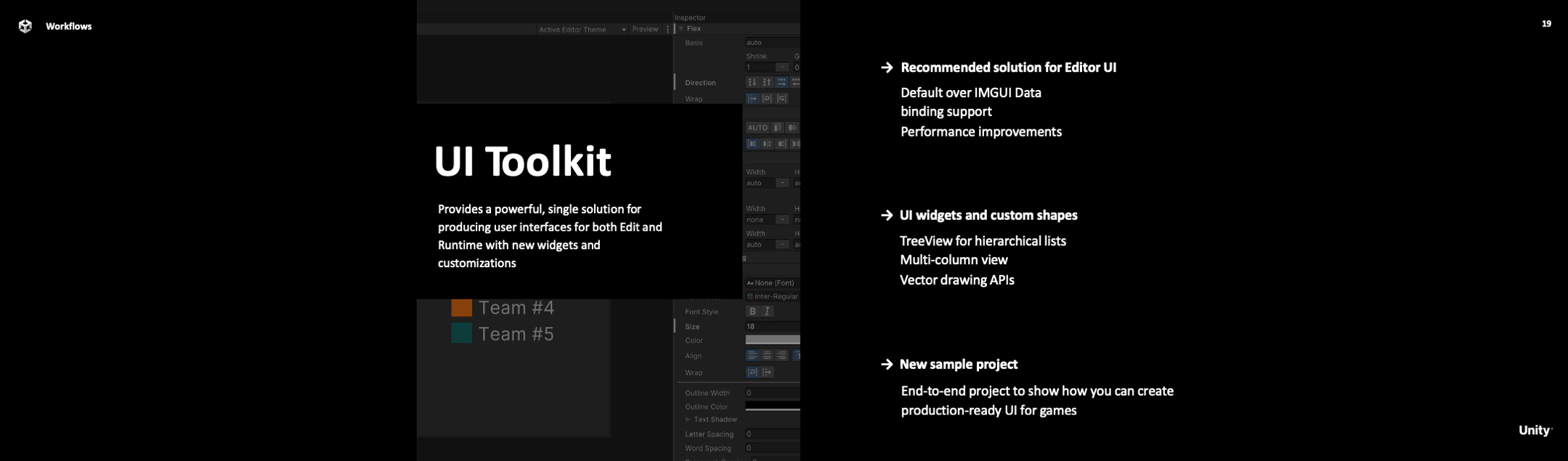1568x461 pixels.
Task: Click the orange Team #4 color square
Action: tap(462, 308)
